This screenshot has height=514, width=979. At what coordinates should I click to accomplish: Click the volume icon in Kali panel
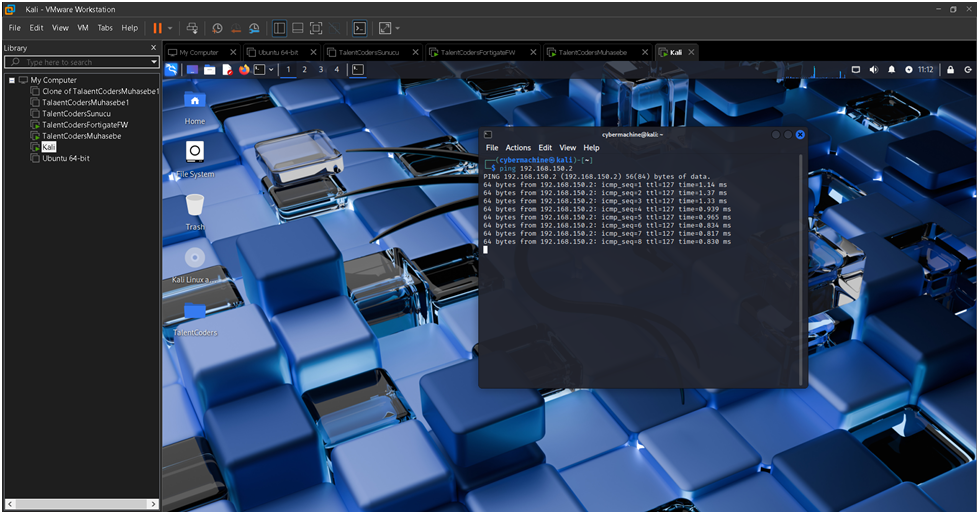(x=873, y=69)
